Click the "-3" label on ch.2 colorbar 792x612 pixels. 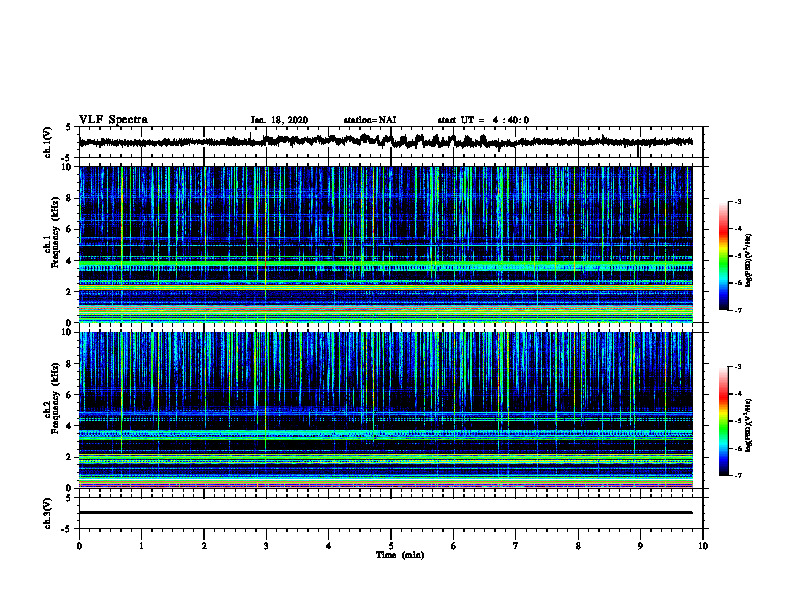pos(738,367)
